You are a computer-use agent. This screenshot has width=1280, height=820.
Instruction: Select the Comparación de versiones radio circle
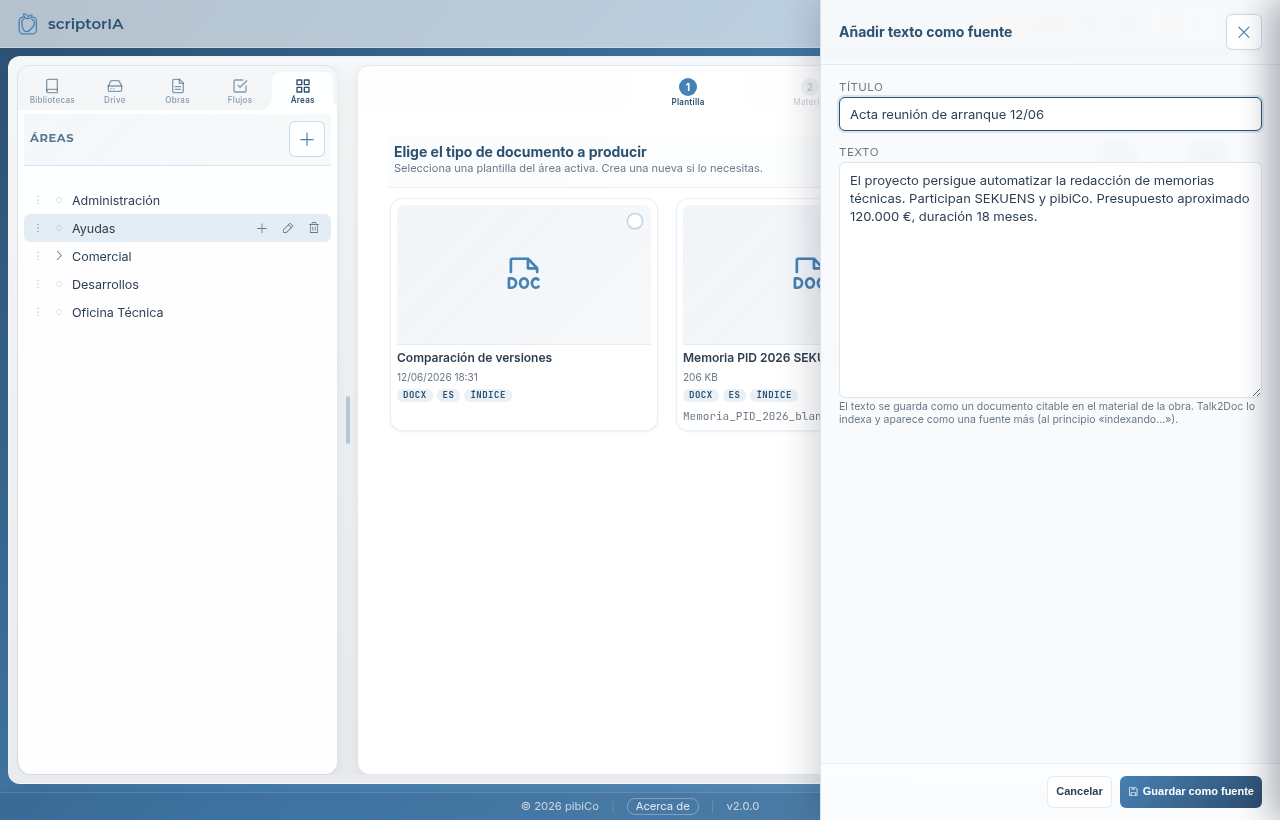[635, 221]
